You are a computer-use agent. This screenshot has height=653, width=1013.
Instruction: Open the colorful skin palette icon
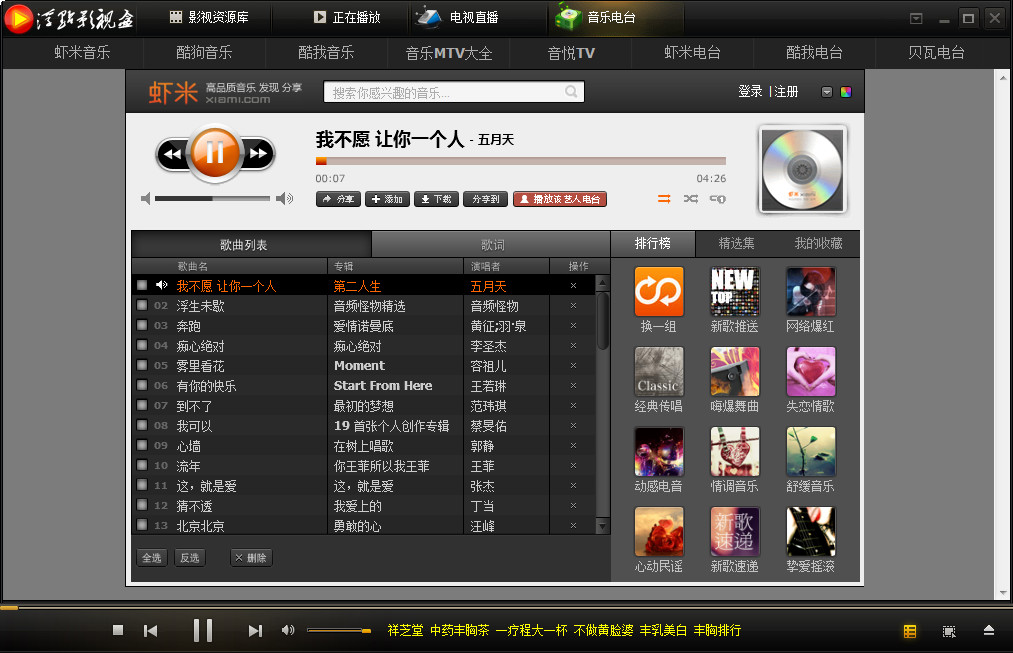[846, 92]
